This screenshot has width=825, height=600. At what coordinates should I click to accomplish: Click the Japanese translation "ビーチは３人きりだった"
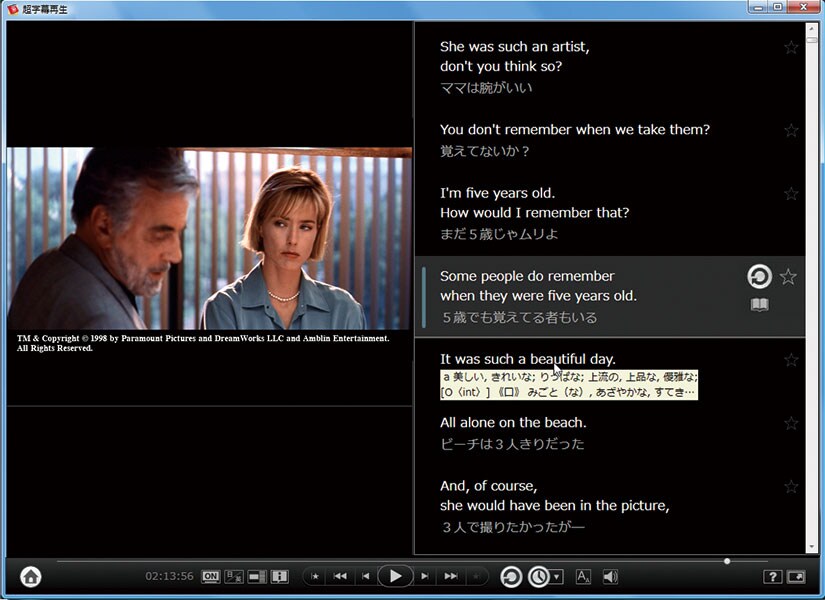coord(512,444)
